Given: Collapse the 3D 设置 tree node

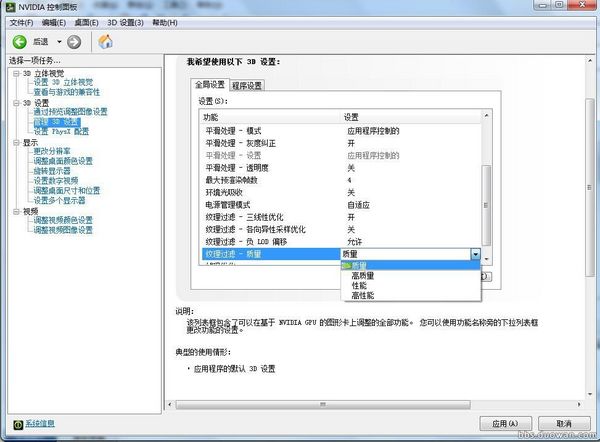Looking at the screenshot, I should (16, 103).
